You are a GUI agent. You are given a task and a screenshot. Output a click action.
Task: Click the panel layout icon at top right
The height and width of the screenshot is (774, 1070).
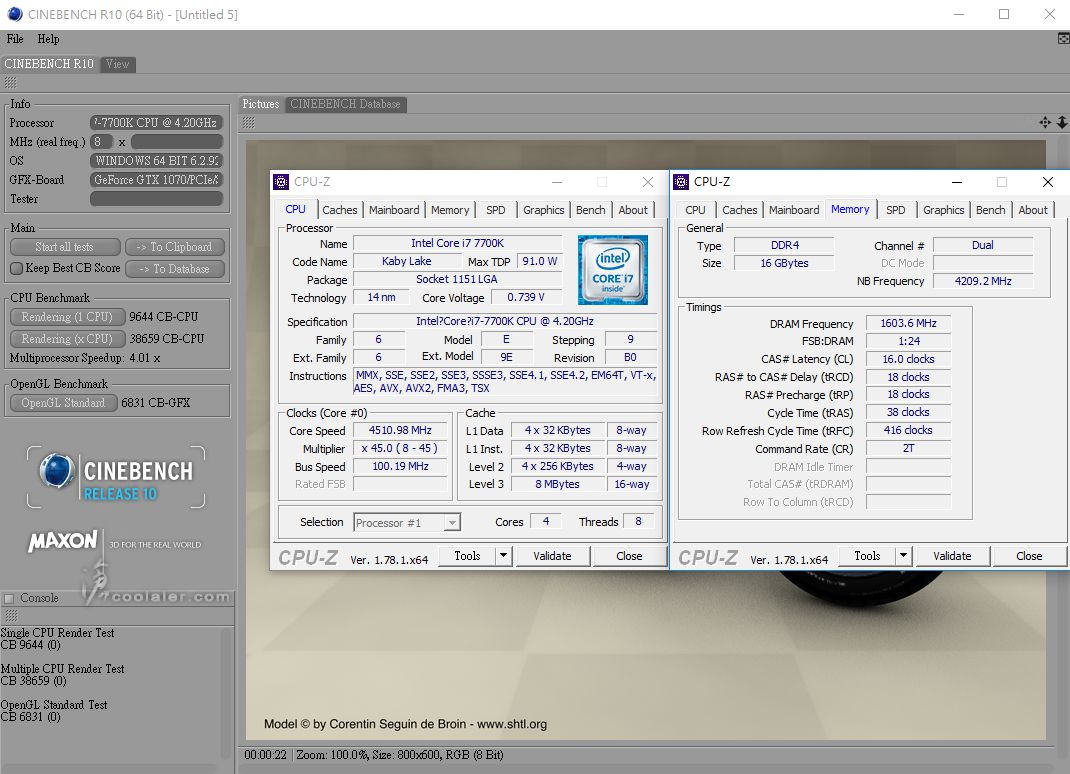pos(1063,39)
